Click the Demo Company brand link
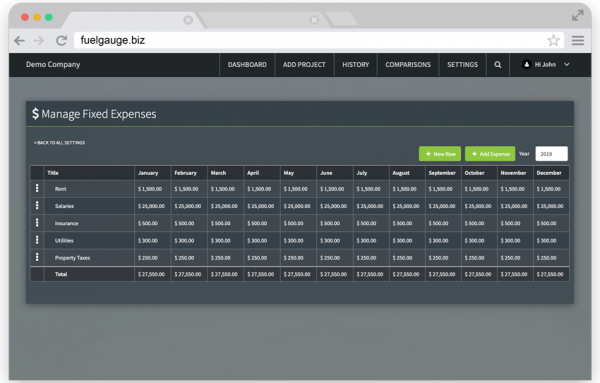This screenshot has width=600, height=383. point(53,65)
